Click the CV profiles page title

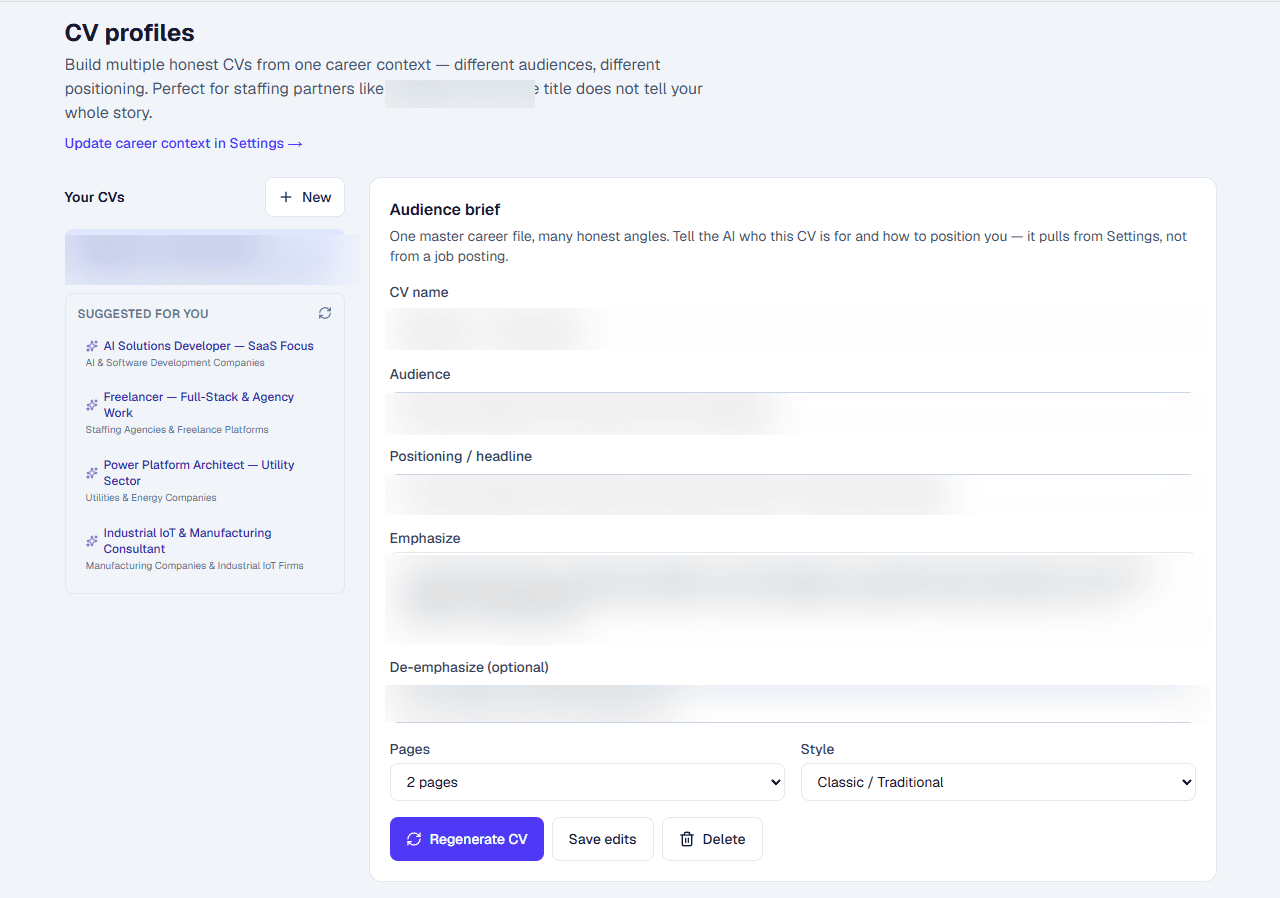click(130, 33)
